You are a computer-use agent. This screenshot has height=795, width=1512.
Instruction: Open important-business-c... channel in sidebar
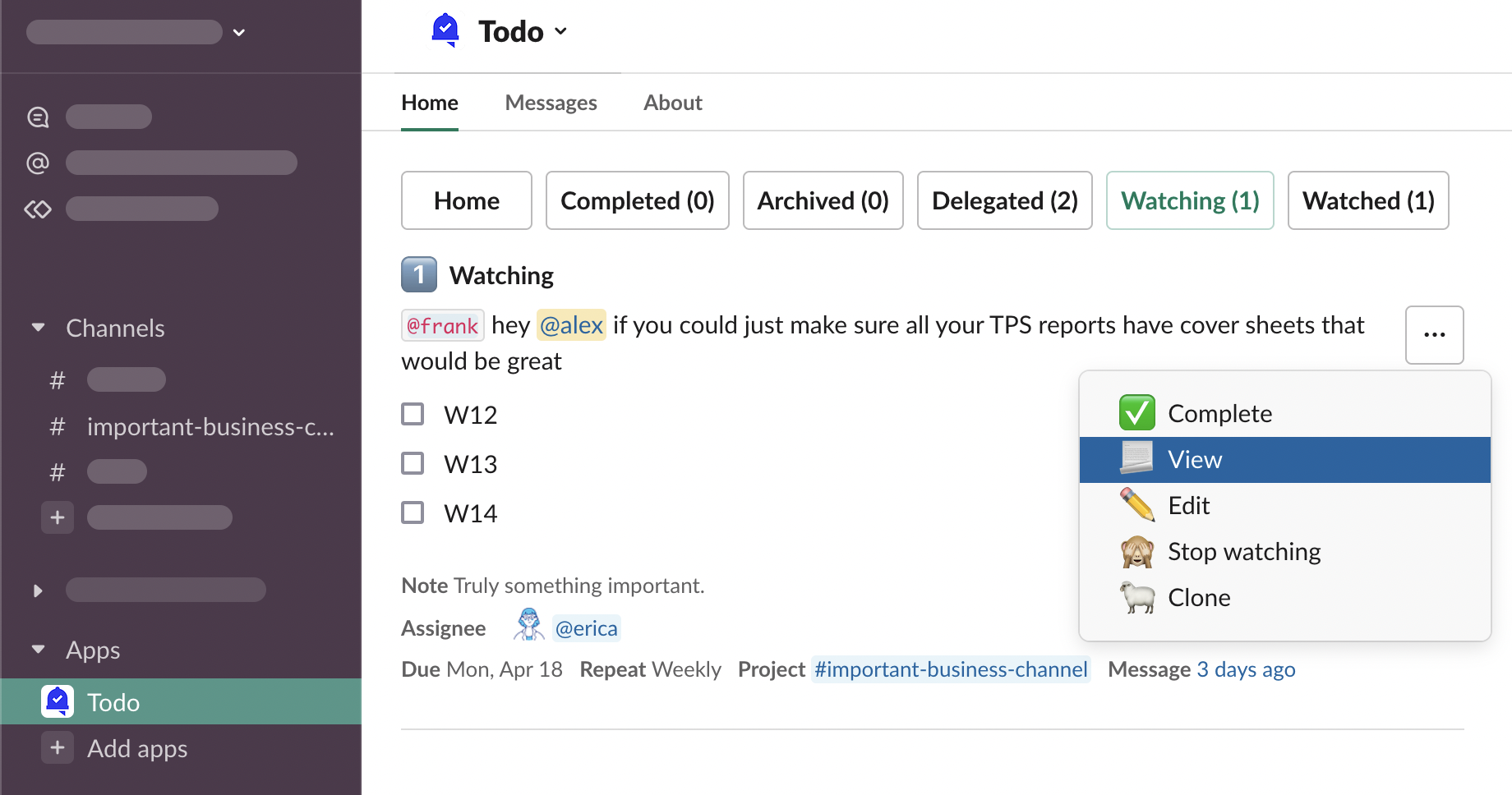coord(210,426)
